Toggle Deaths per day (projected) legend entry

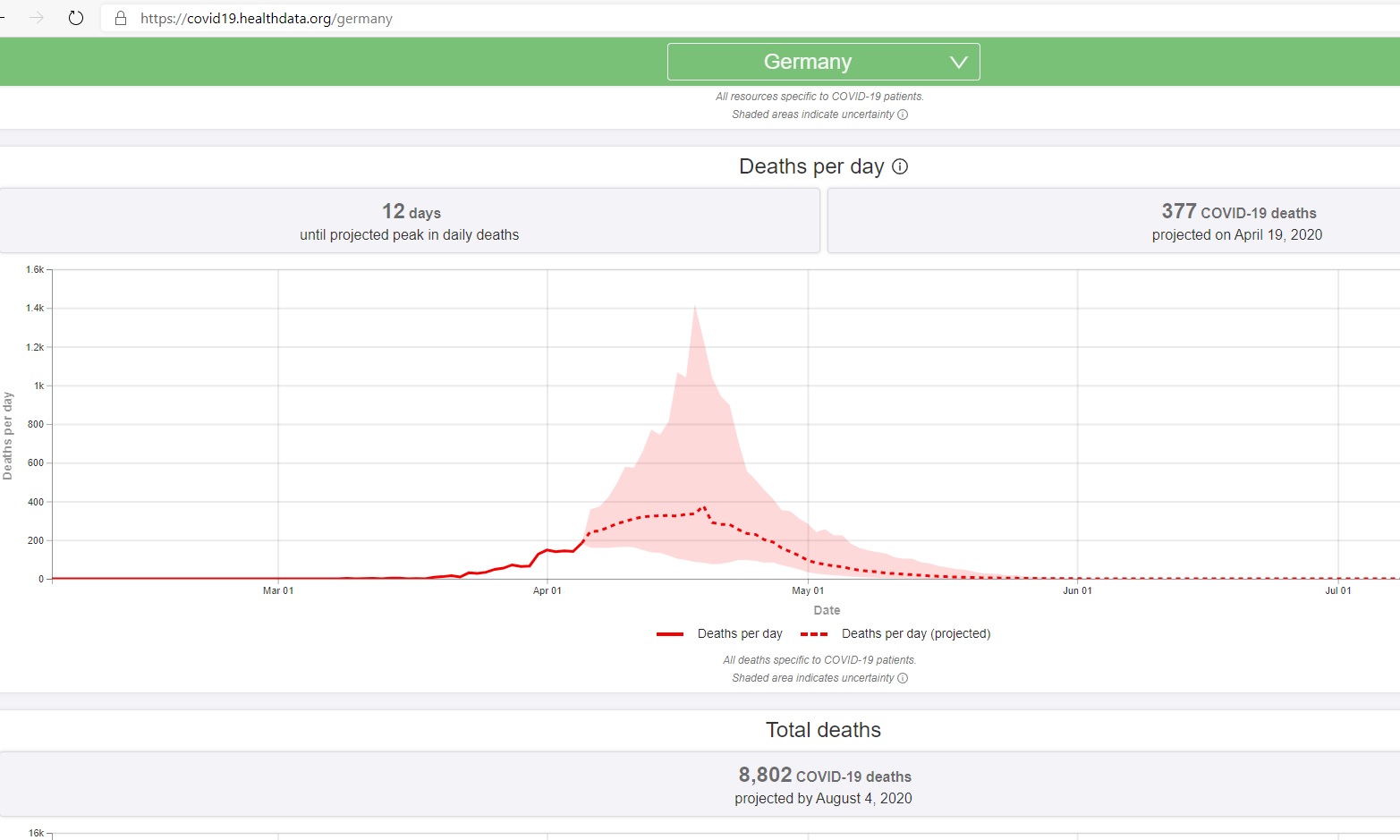tap(916, 633)
